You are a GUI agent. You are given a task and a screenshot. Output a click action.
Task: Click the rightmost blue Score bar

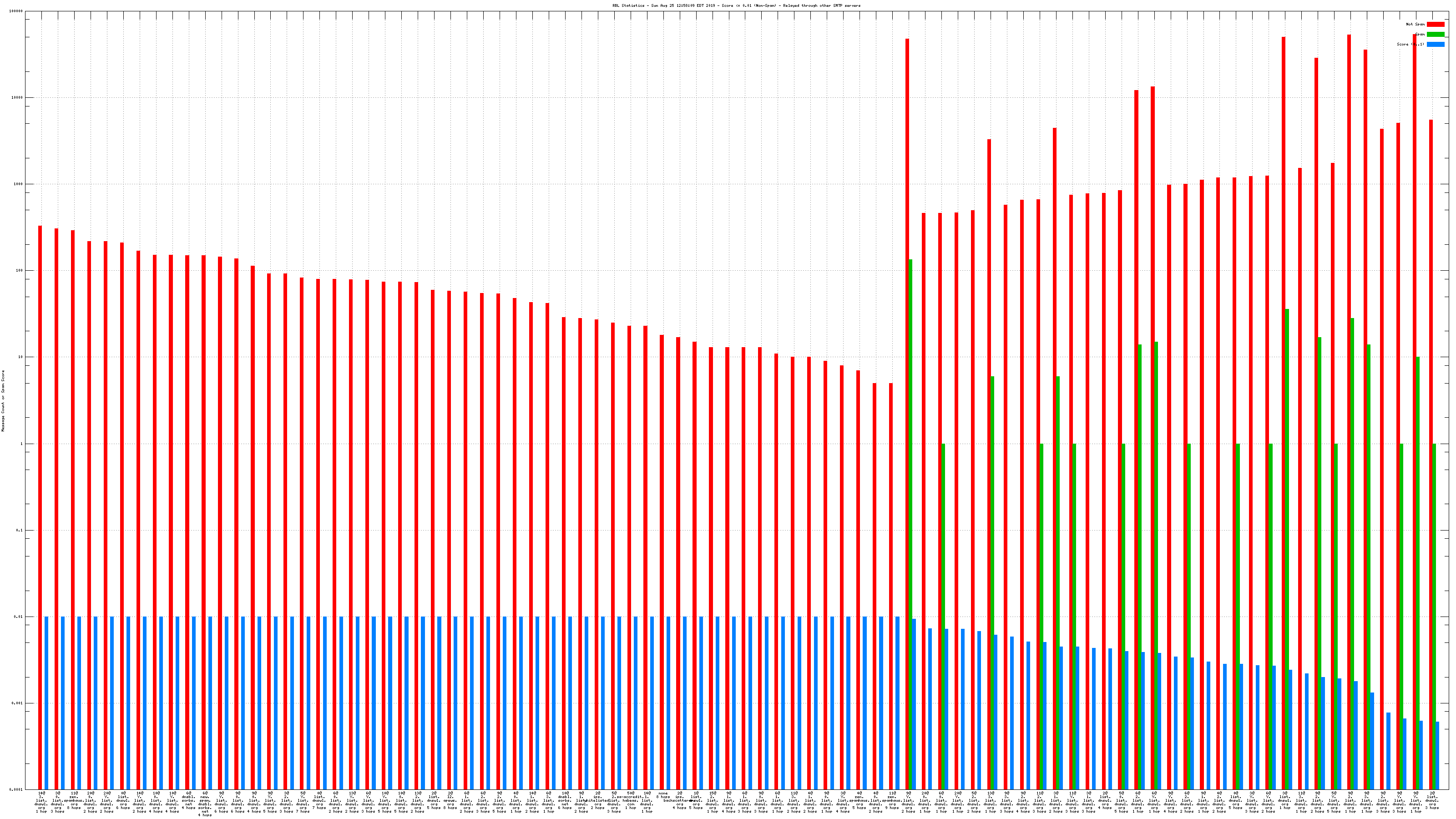pos(1437,755)
